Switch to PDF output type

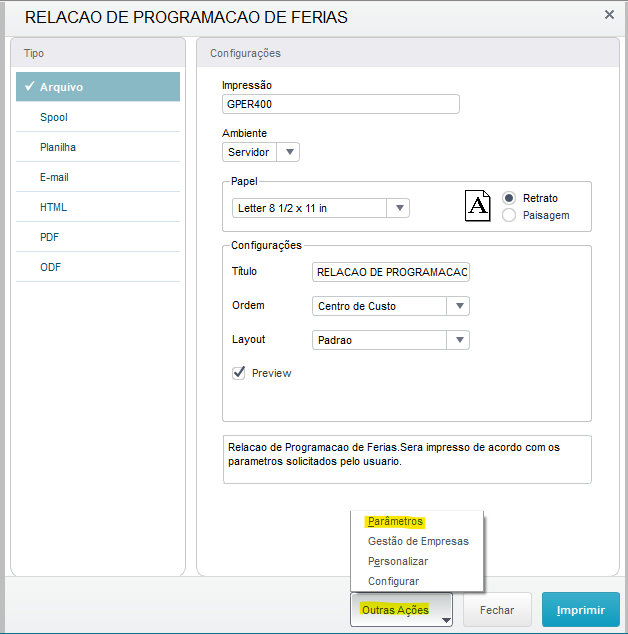(98, 237)
